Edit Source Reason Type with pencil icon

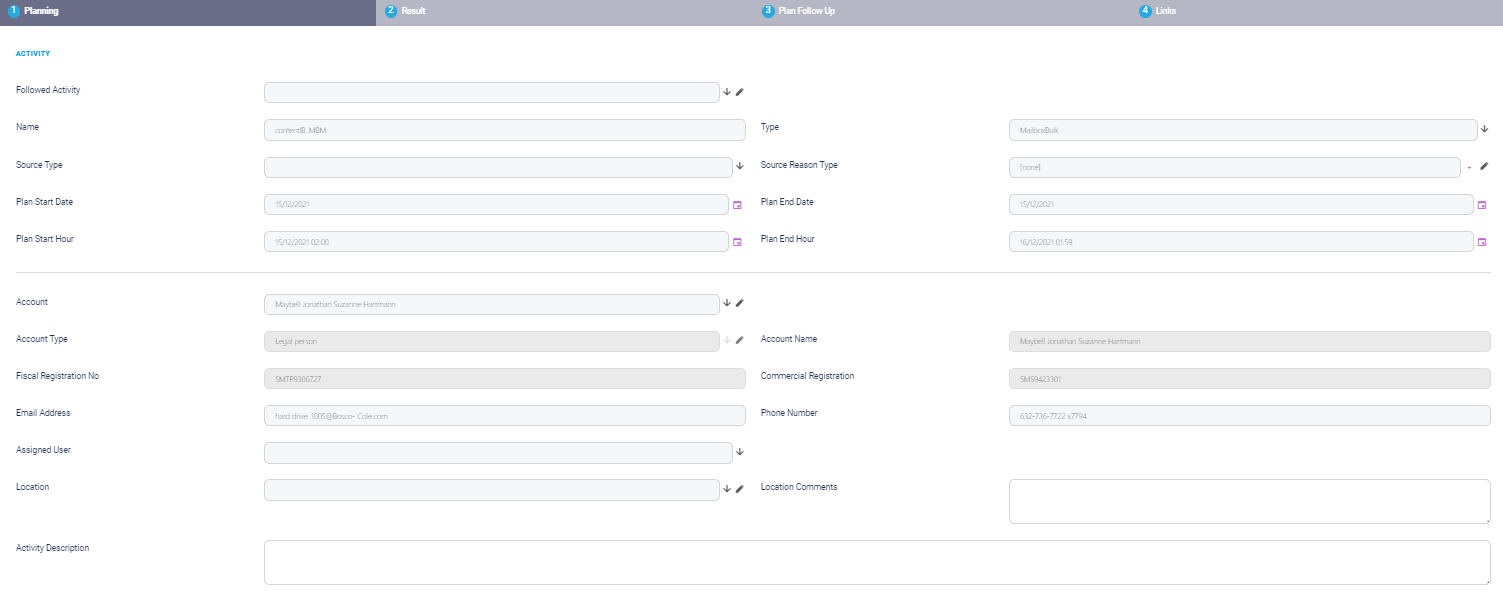(x=1484, y=167)
